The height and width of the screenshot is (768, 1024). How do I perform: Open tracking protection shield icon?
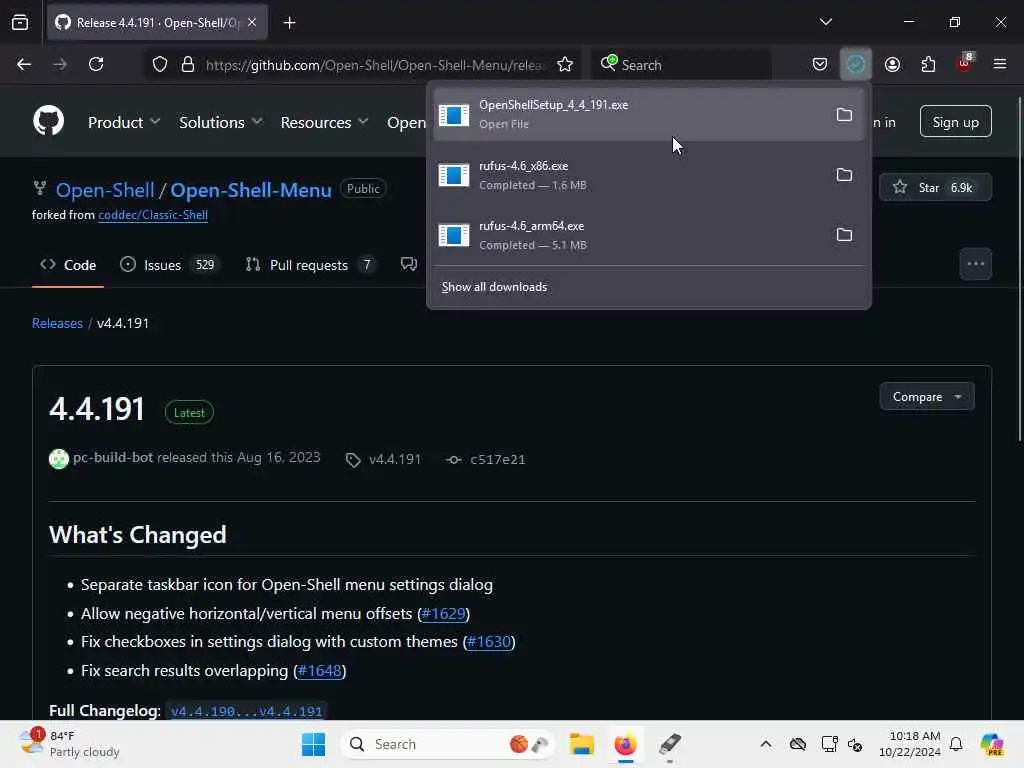pyautogui.click(x=160, y=65)
